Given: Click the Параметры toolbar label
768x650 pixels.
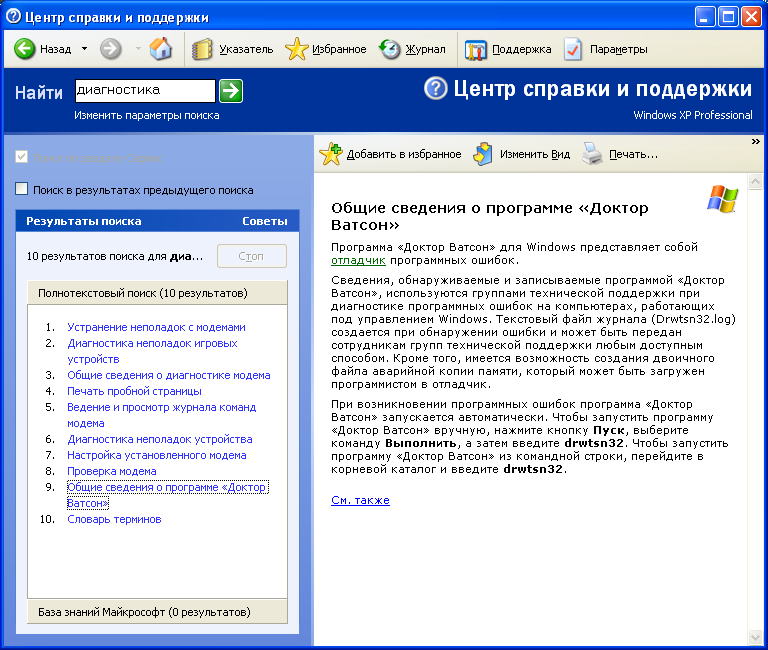Looking at the screenshot, I should coord(618,49).
